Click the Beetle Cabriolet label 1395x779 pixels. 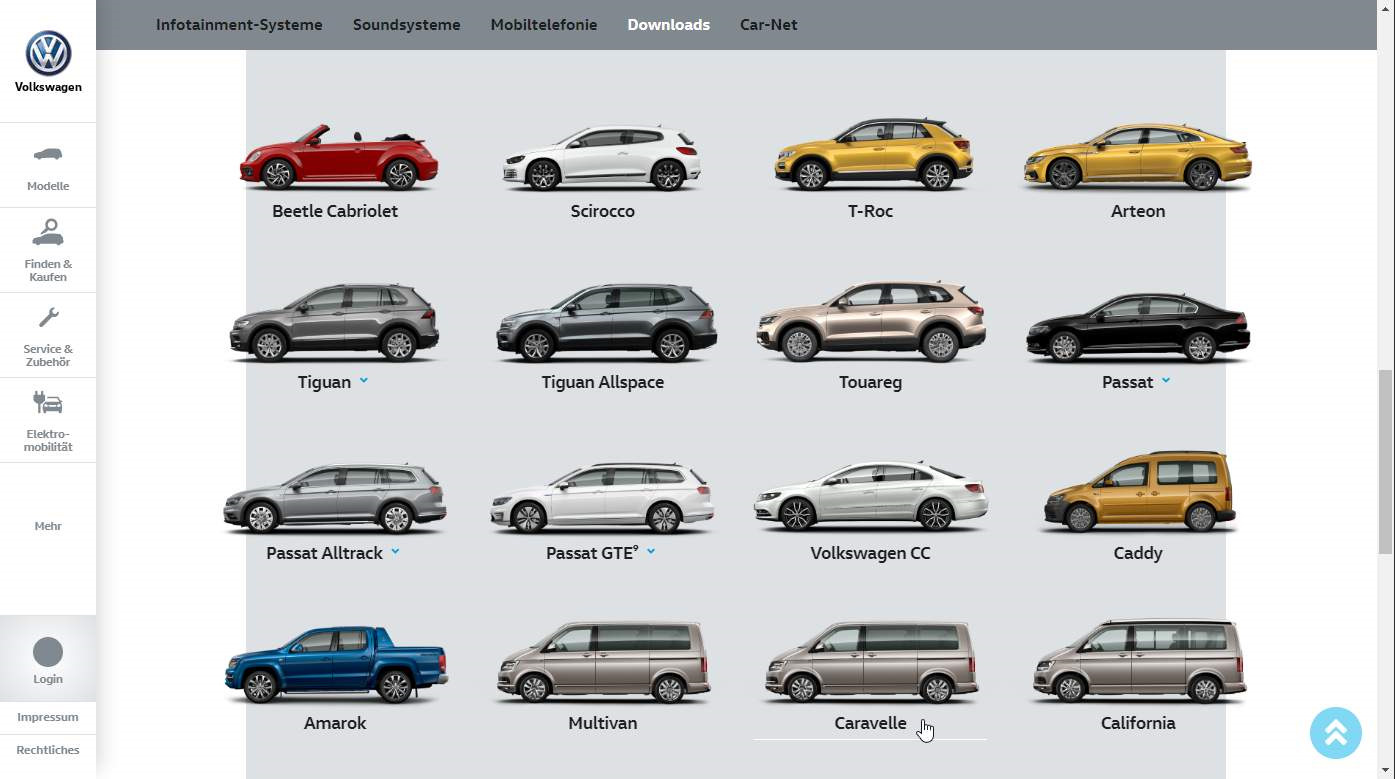pos(335,211)
